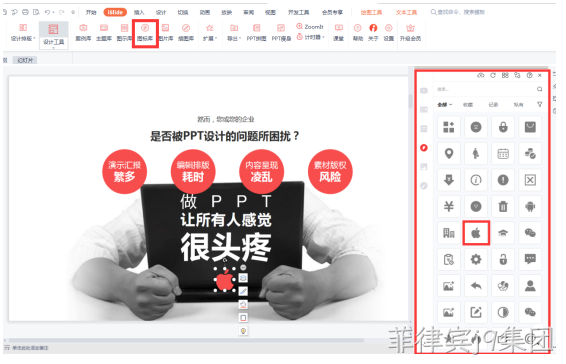Image resolution: width=566 pixels, height=364 pixels.
Task: Click the lightbulb suggestion beside apple shape
Action: [x=243, y=331]
